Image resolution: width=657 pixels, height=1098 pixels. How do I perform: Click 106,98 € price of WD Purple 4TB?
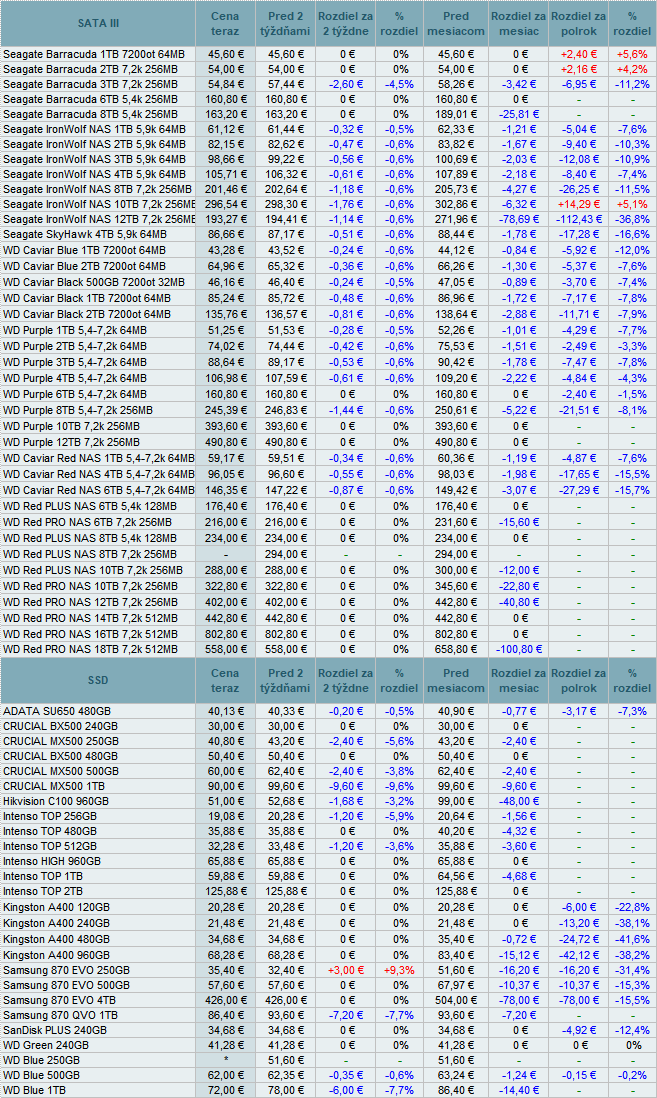pyautogui.click(x=225, y=378)
